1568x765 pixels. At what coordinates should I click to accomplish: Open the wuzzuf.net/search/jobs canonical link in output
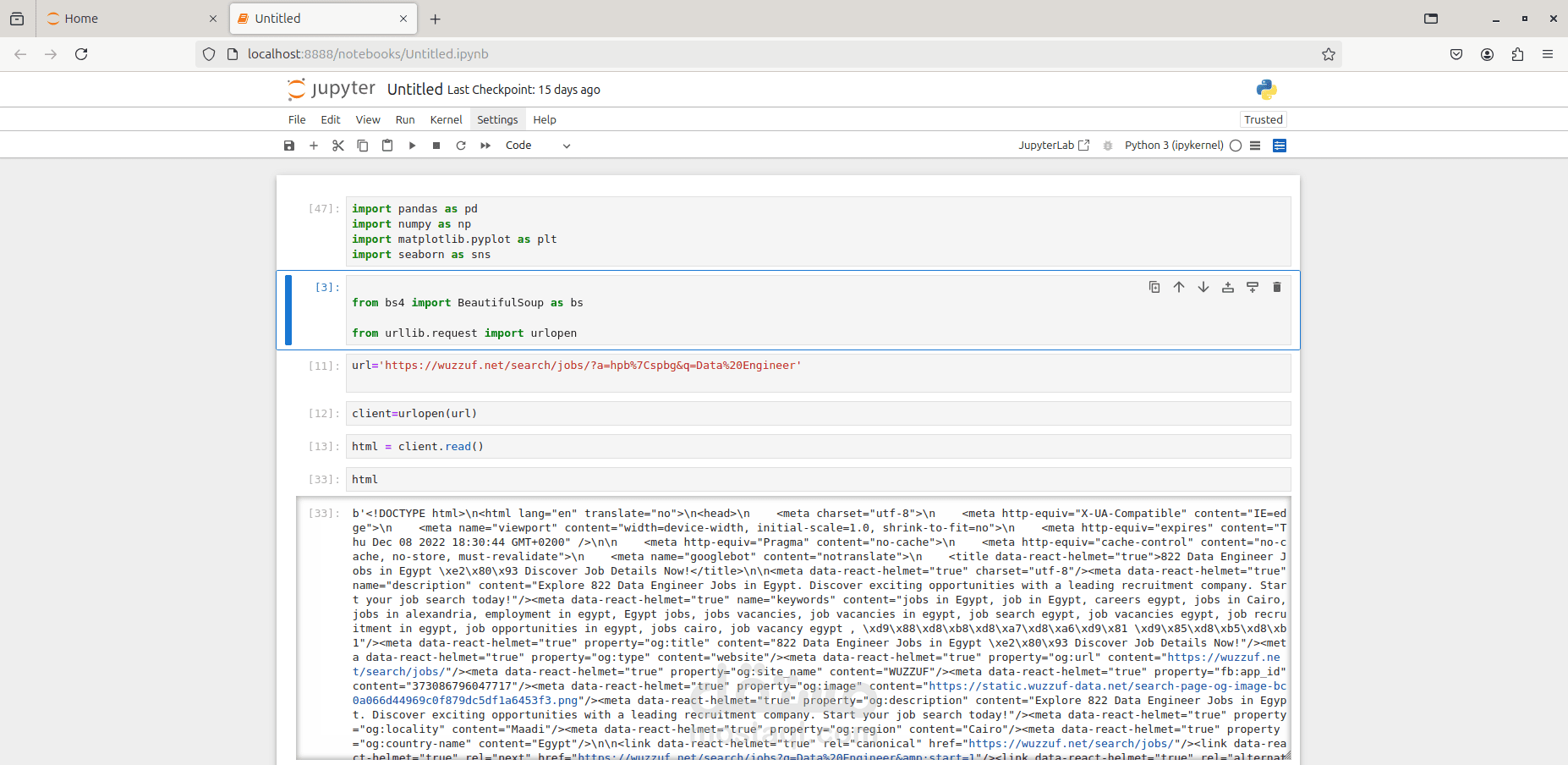1072,744
